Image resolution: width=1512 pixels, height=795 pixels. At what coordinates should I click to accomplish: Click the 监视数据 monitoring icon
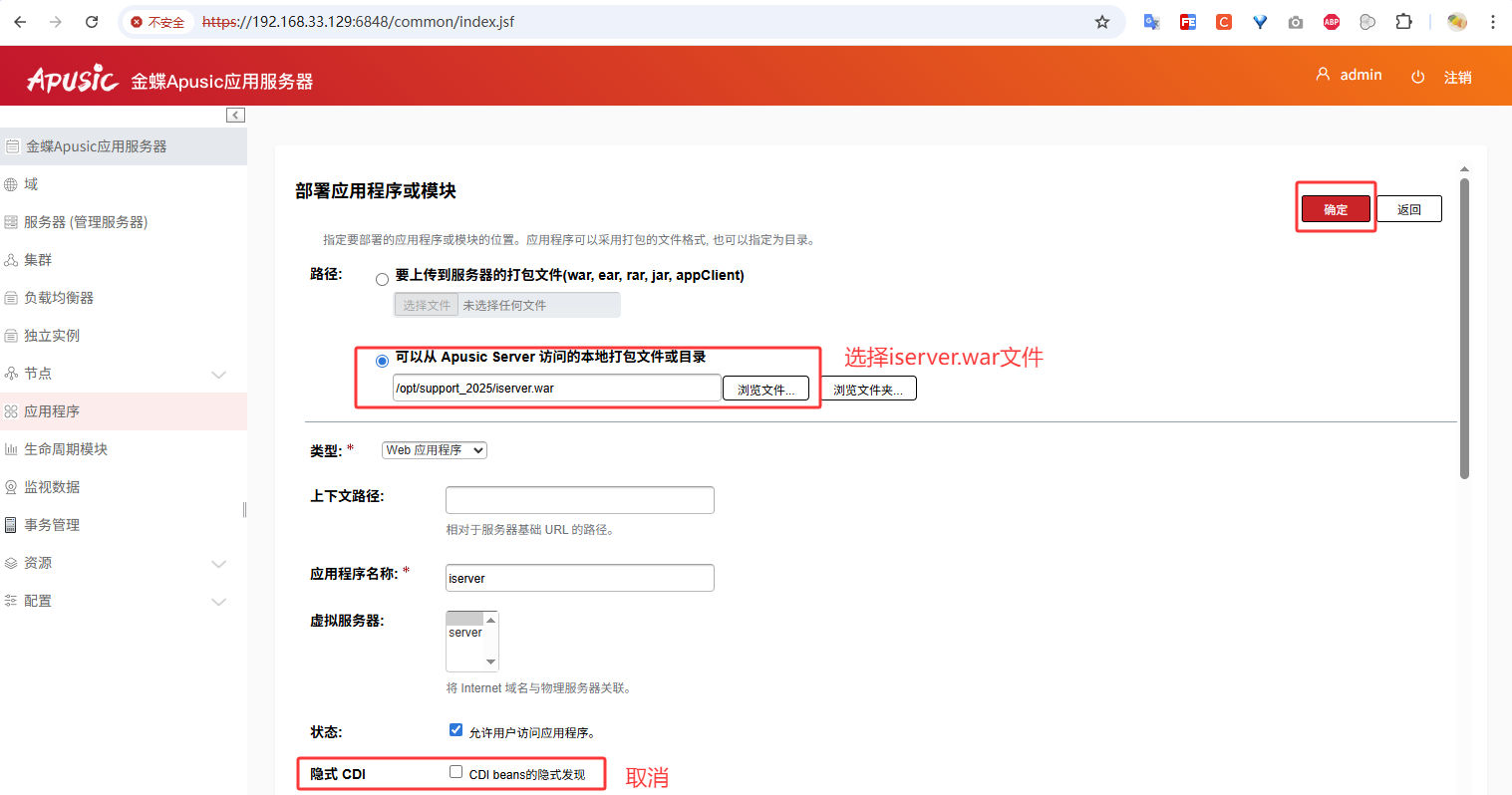11,487
